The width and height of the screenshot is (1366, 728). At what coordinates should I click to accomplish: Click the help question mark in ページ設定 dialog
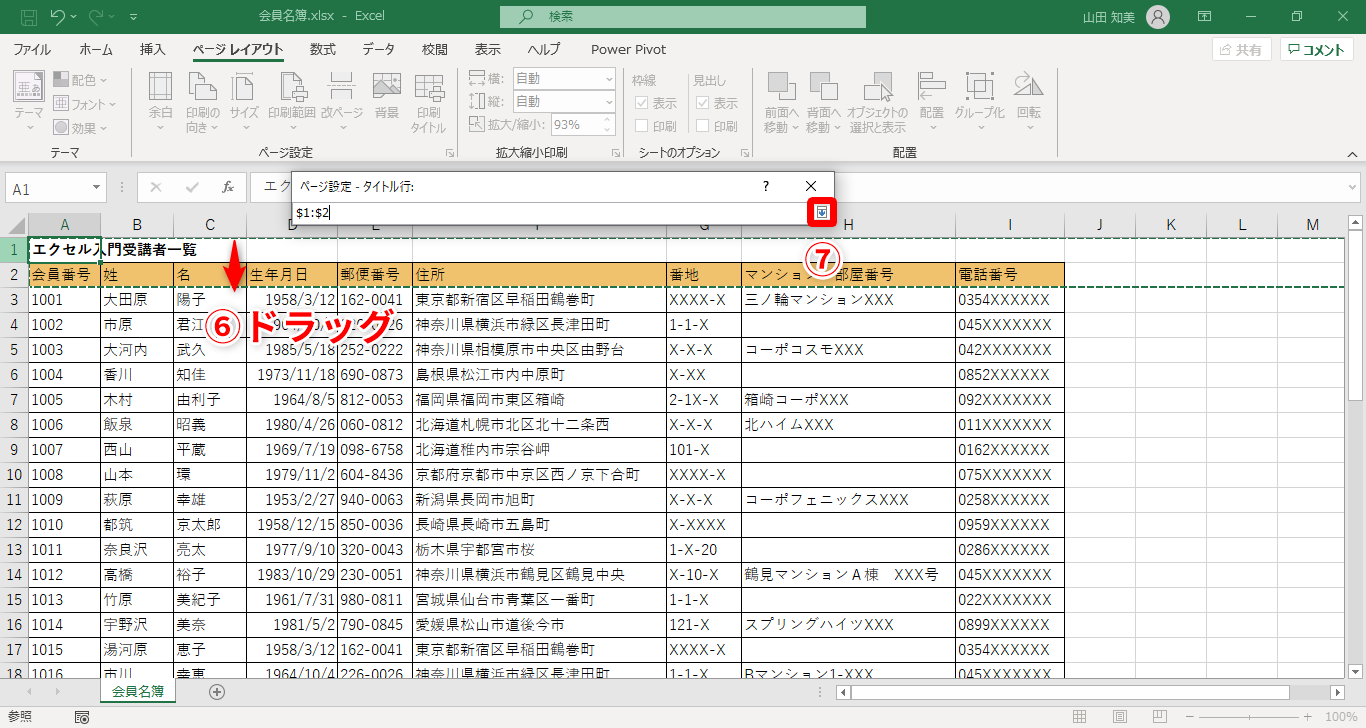(x=766, y=186)
